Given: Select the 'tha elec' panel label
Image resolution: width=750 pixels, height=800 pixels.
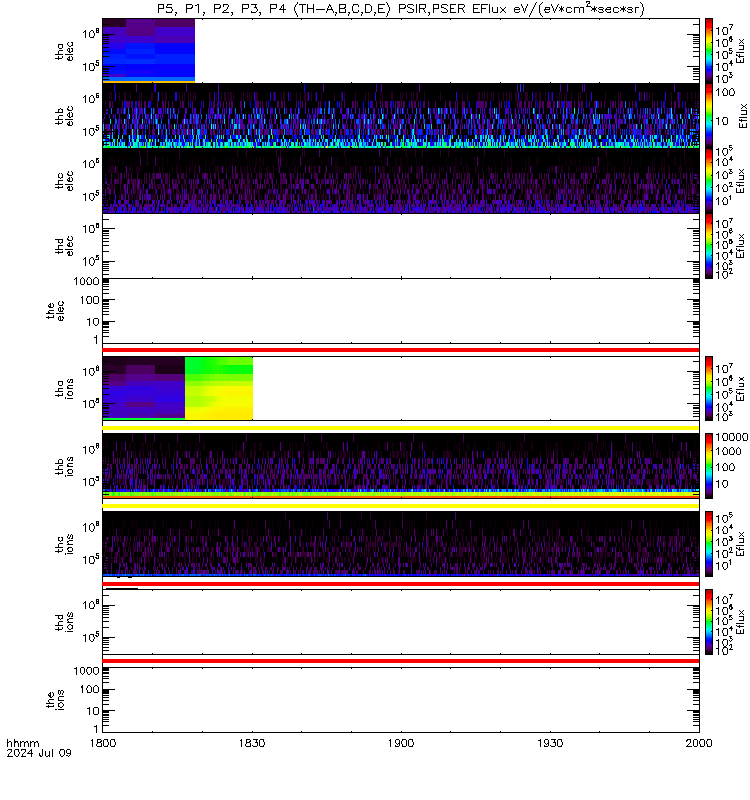Looking at the screenshot, I should coord(64,51).
